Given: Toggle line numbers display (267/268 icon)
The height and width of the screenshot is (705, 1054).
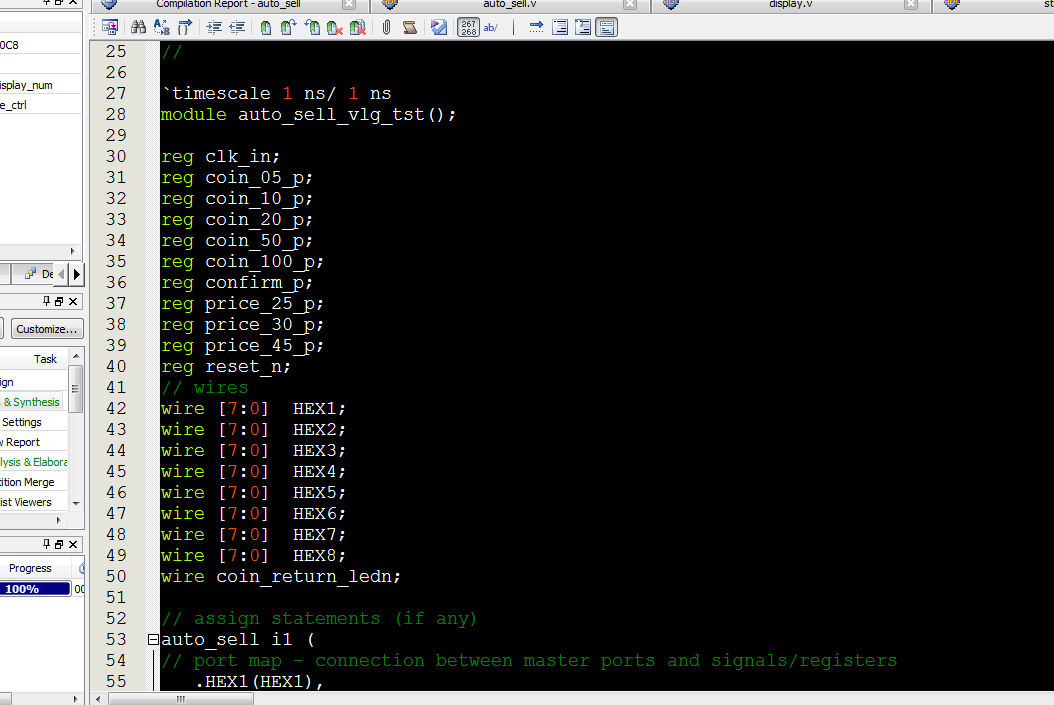Looking at the screenshot, I should click(x=469, y=28).
